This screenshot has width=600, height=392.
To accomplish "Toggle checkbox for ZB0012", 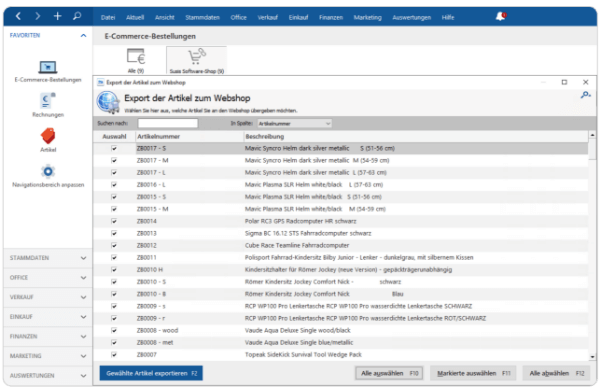I will pos(114,245).
